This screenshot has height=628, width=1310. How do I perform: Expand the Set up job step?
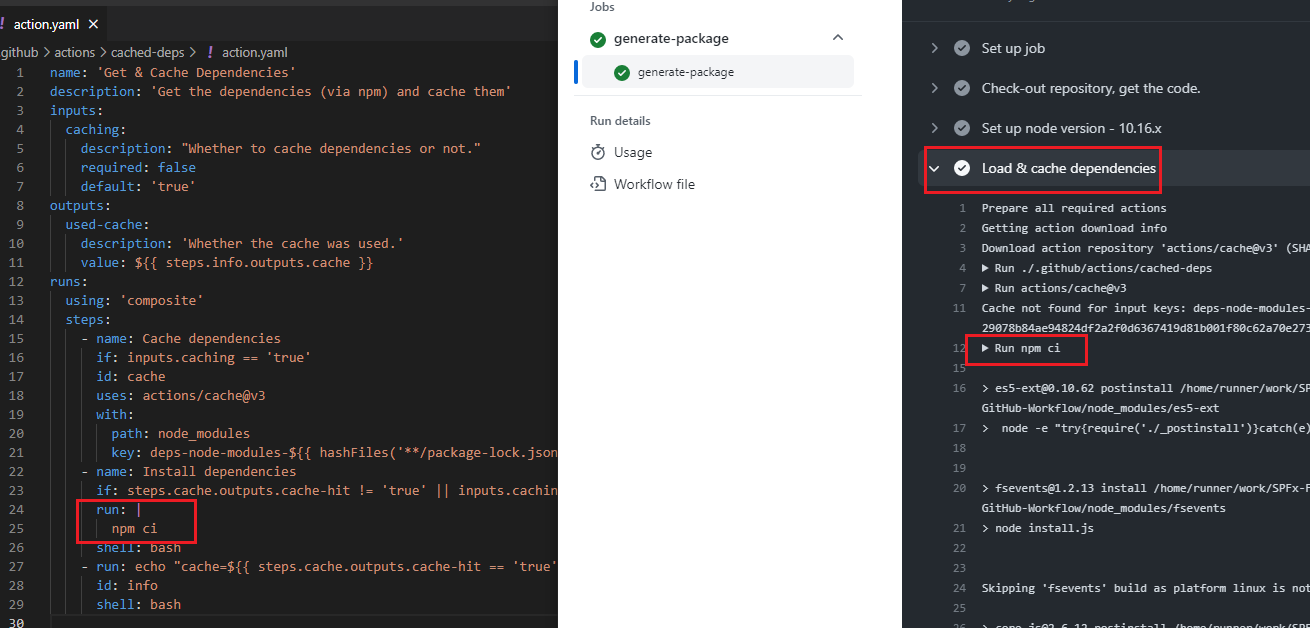[x=935, y=48]
